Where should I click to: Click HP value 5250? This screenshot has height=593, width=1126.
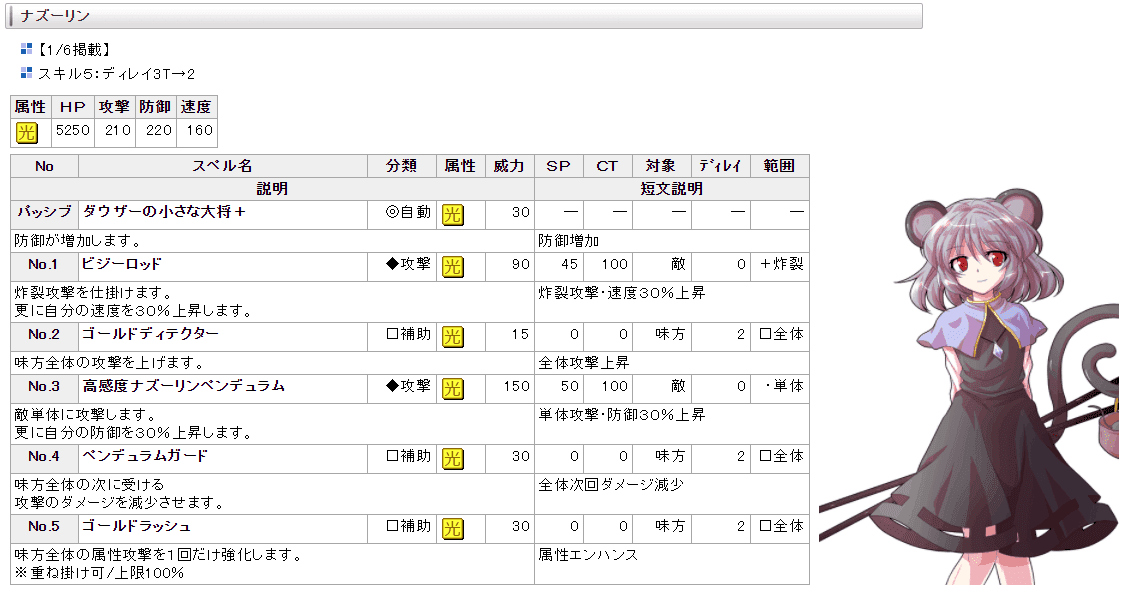click(73, 130)
